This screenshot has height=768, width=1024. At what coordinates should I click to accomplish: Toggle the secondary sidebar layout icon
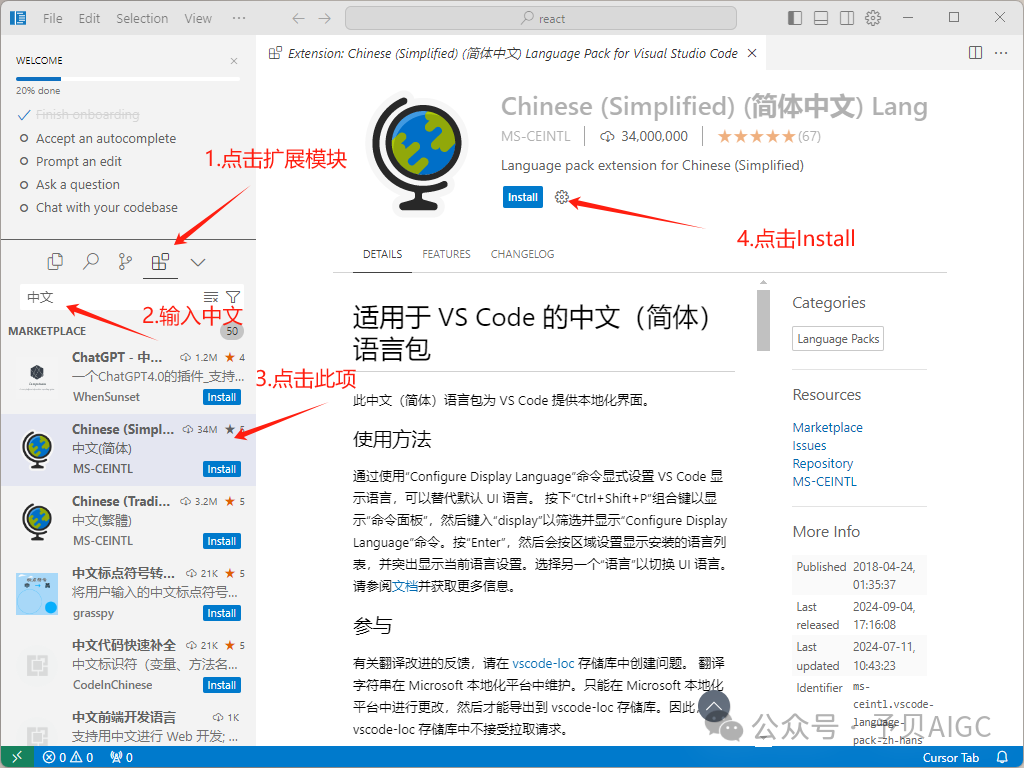click(847, 18)
